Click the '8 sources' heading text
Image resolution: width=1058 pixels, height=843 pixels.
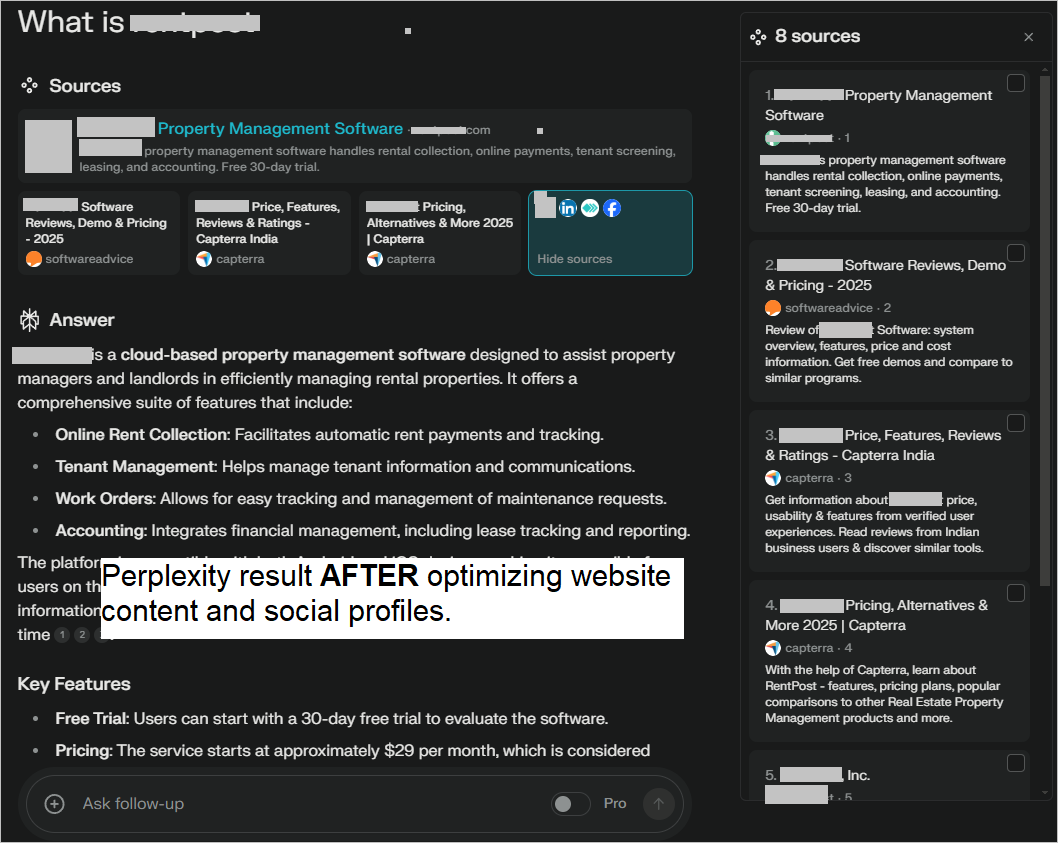pyautogui.click(x=817, y=36)
